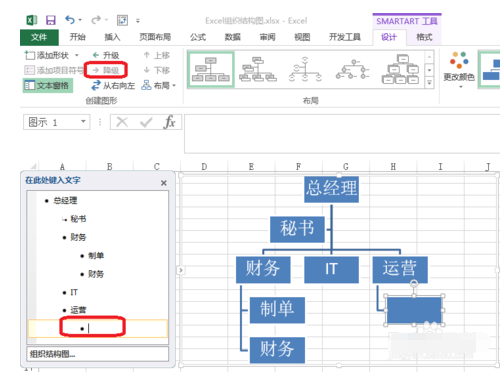Open the name box dropdown showing 图示 1
Viewport: 502px width, 372px height.
tap(83, 122)
